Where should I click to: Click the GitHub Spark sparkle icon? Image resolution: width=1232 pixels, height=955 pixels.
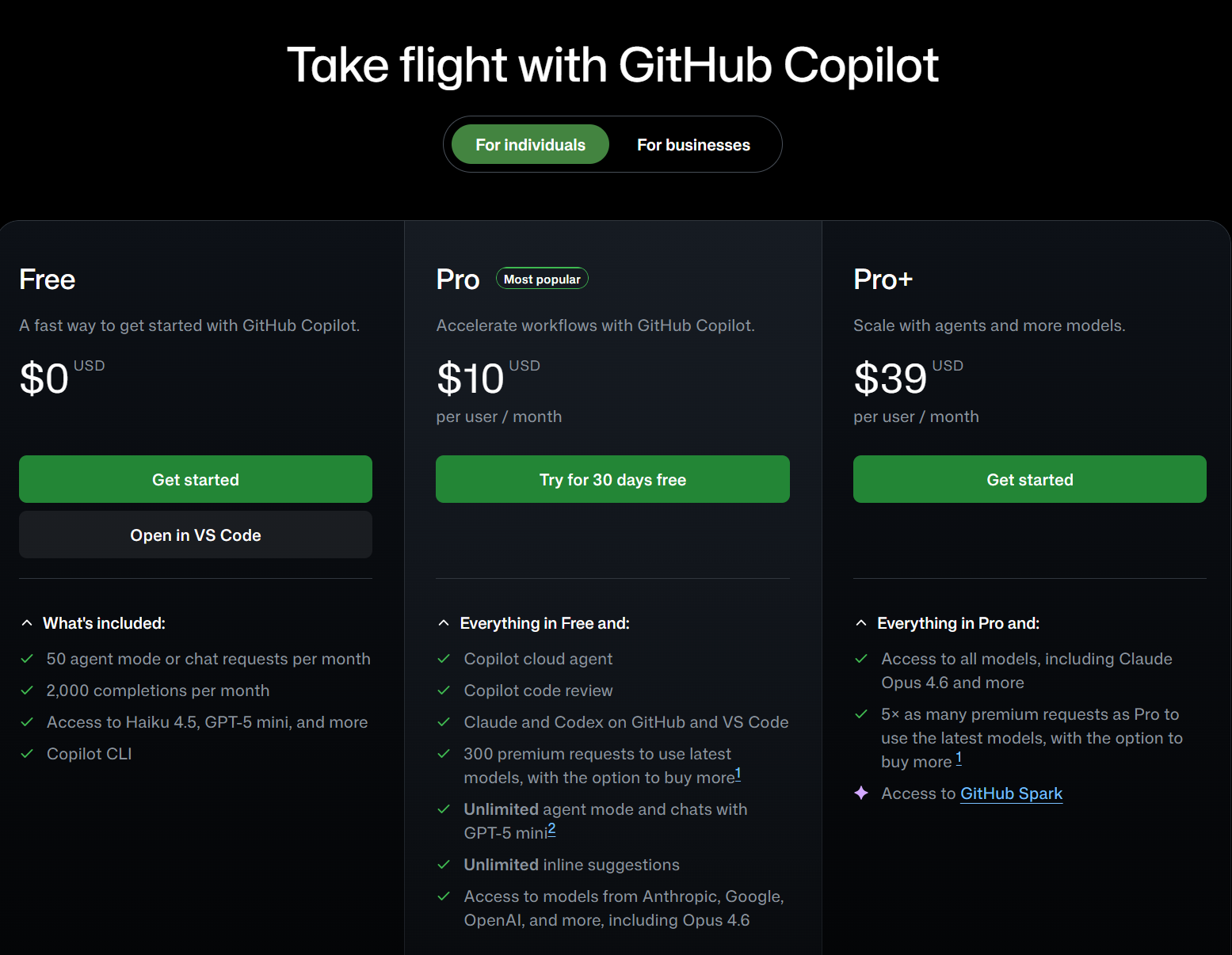point(861,793)
